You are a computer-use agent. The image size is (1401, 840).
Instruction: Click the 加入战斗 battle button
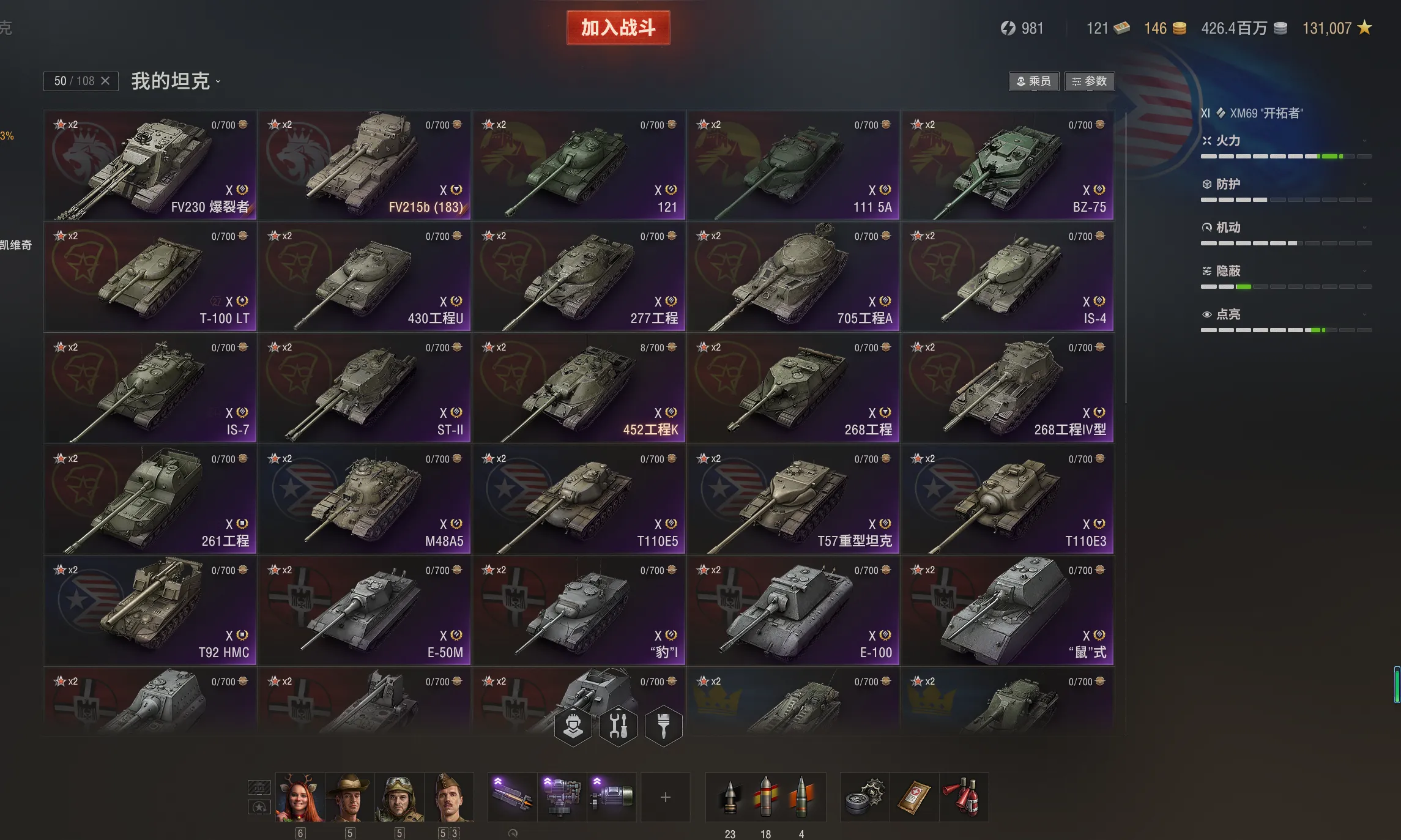pos(618,28)
